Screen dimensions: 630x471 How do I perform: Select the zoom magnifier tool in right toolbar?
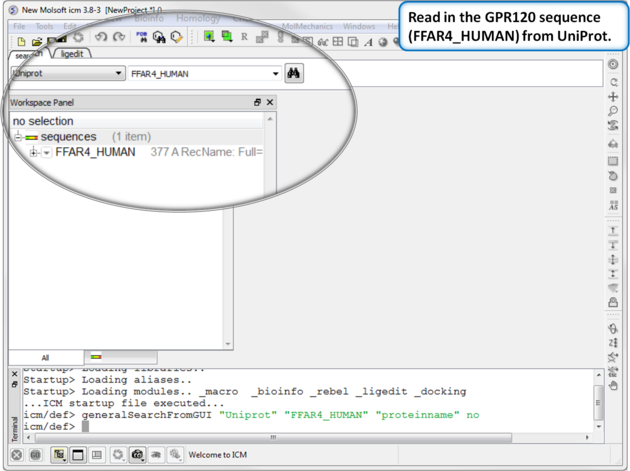(x=613, y=111)
